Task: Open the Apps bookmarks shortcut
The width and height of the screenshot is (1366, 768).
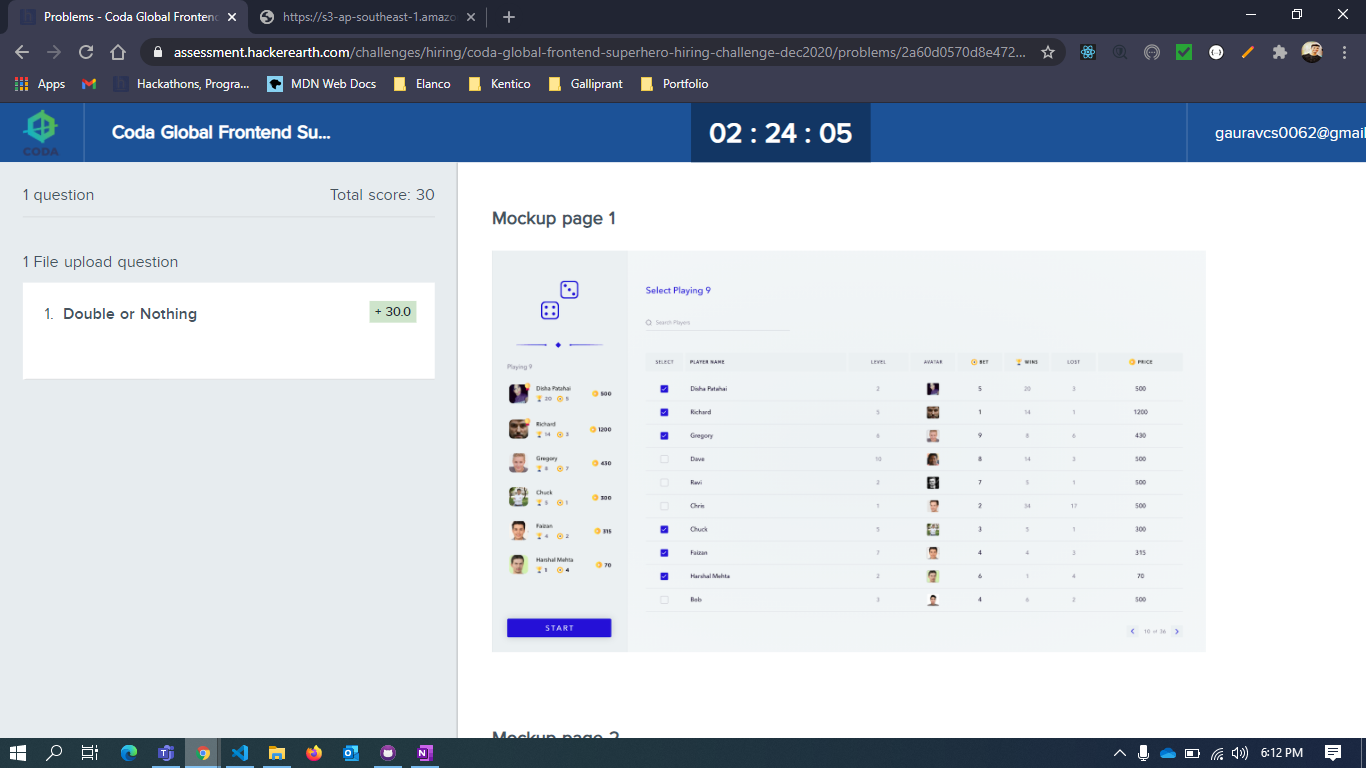Action: coord(40,84)
